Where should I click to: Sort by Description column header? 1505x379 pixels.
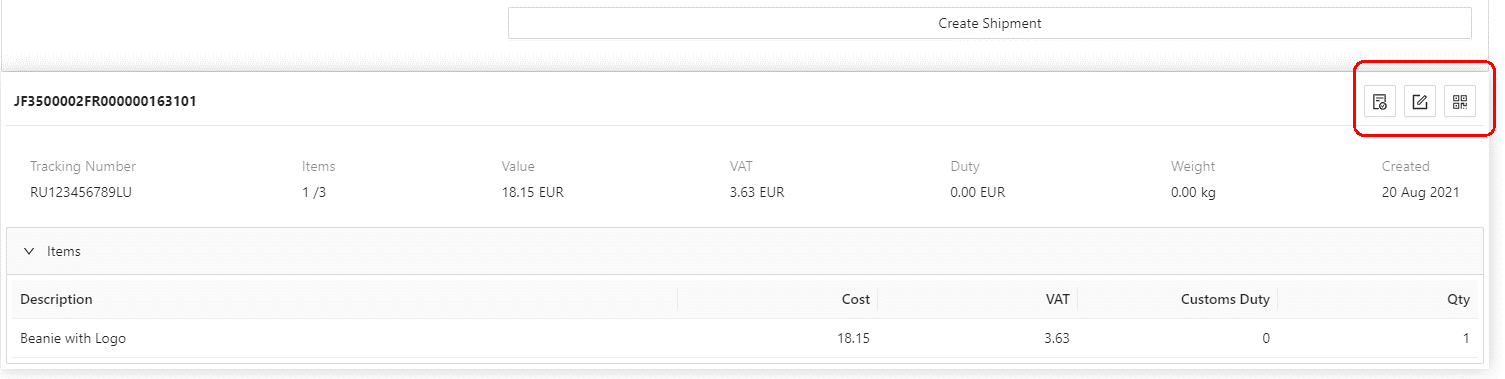[x=56, y=299]
